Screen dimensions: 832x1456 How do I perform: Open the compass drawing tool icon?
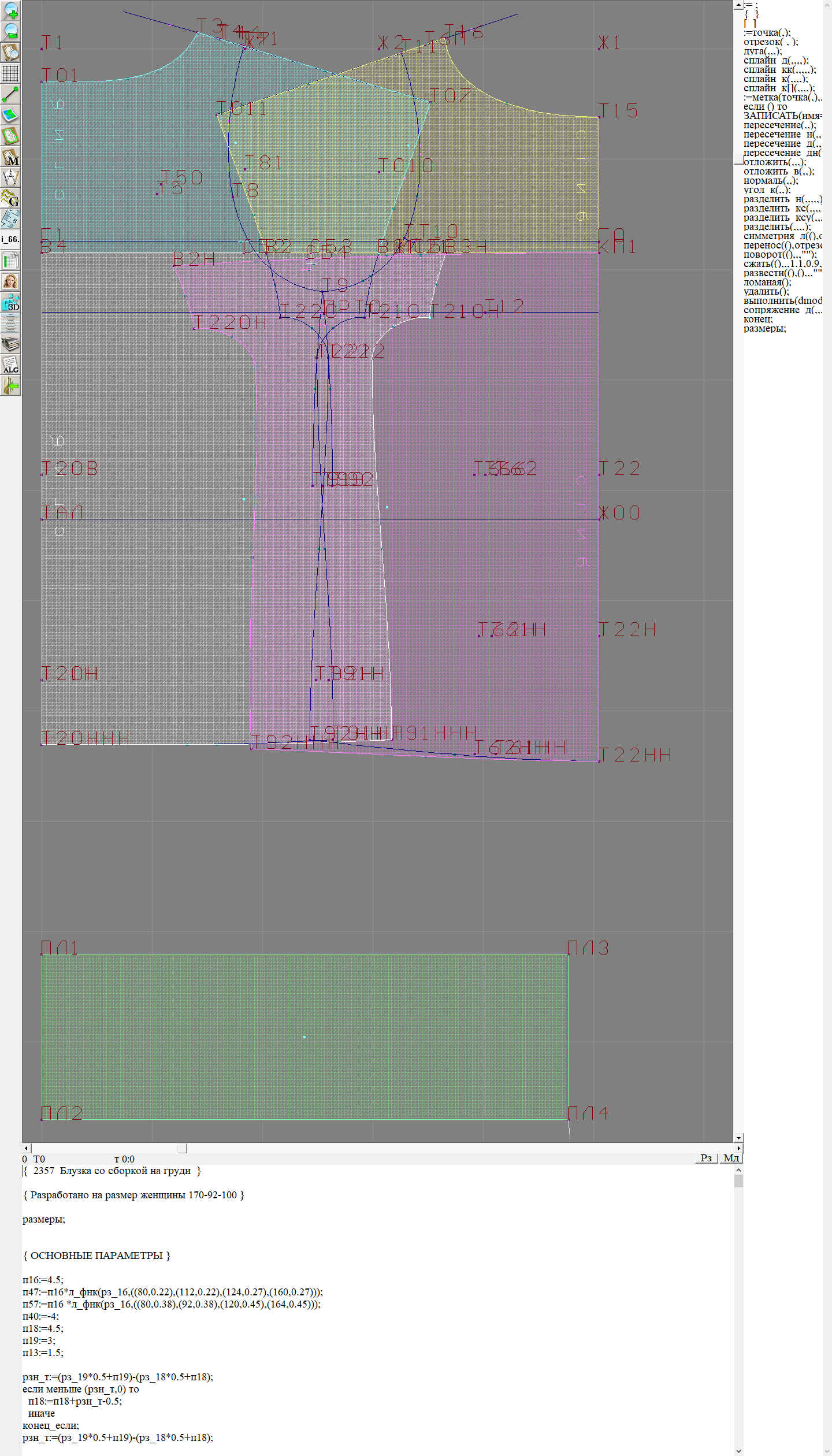click(x=10, y=177)
